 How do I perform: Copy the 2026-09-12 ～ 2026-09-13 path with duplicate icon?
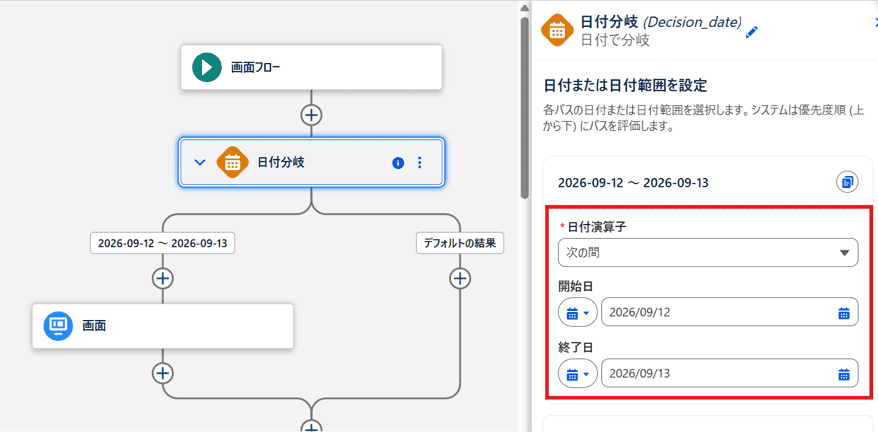click(847, 182)
